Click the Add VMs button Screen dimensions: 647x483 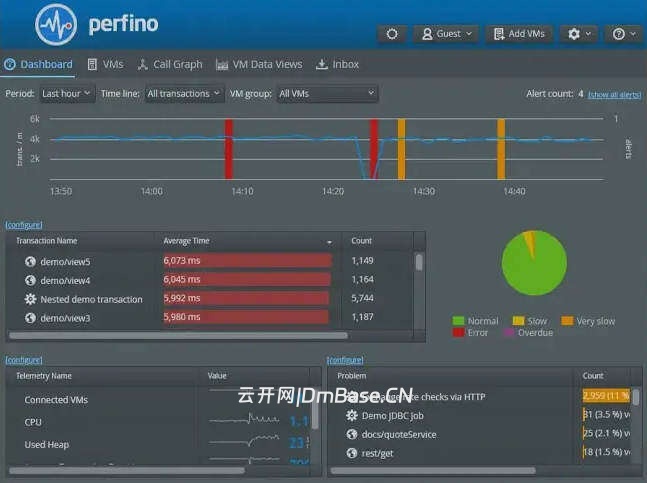pos(519,34)
